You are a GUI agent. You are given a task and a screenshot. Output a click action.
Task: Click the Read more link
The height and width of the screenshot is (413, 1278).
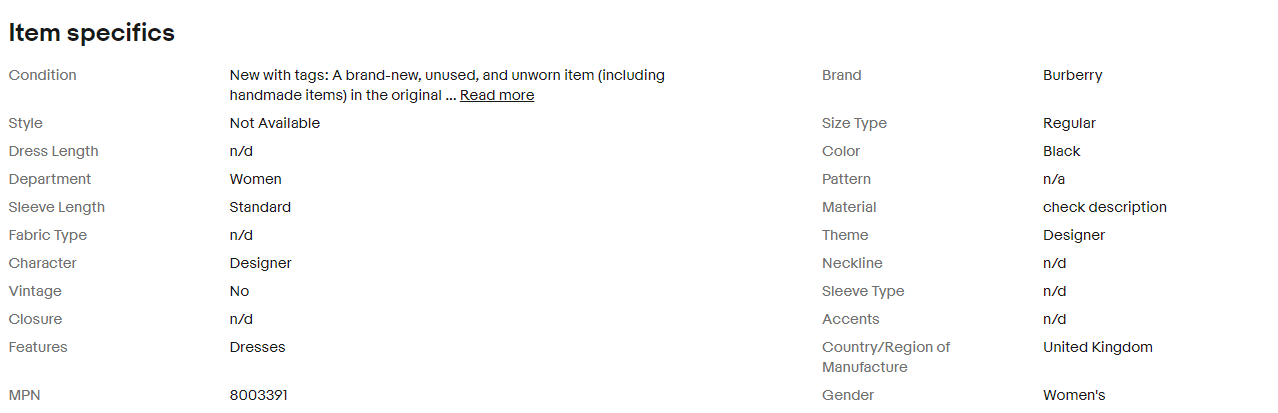click(x=496, y=95)
